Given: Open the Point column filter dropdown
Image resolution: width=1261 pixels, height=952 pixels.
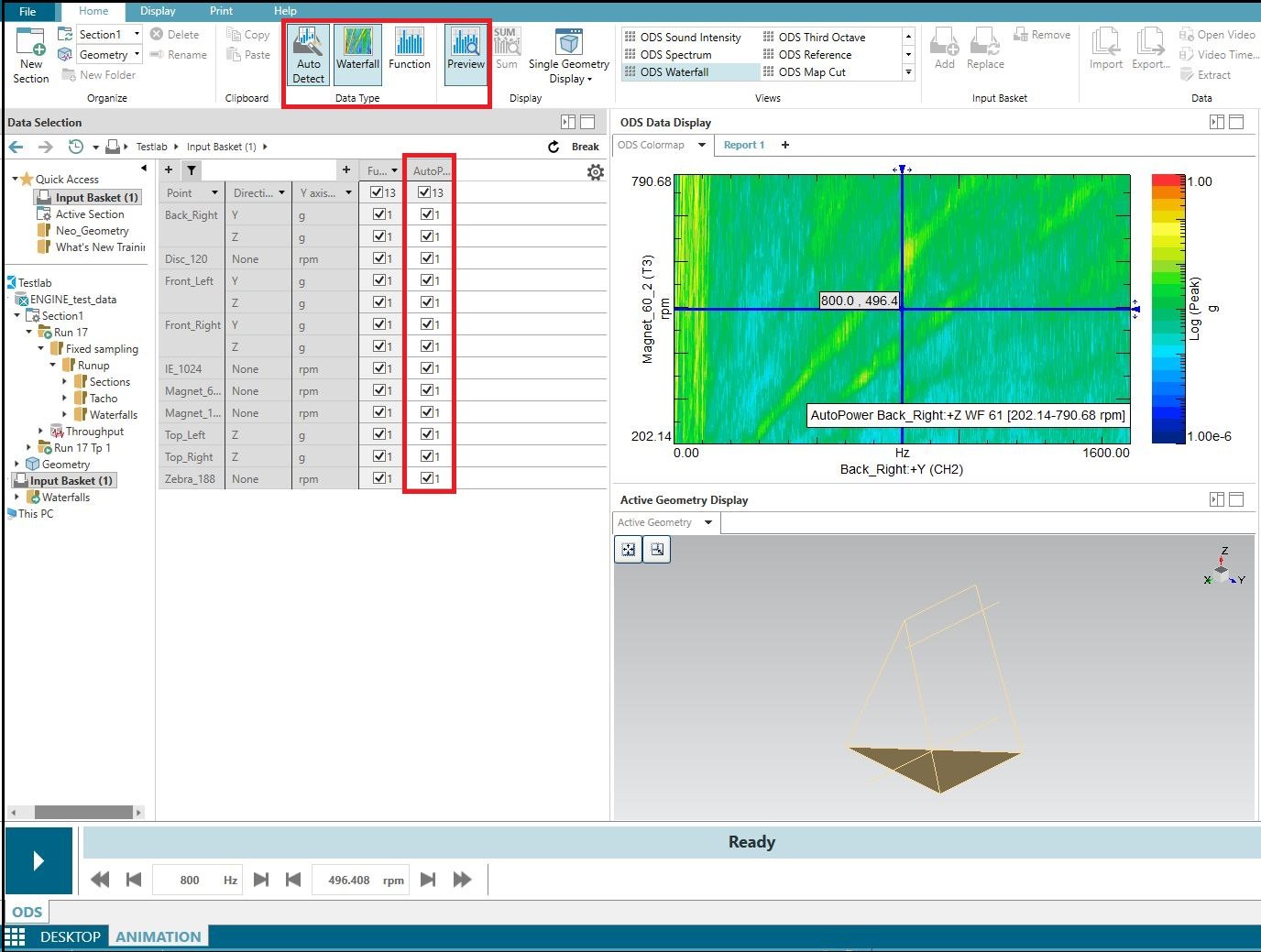Looking at the screenshot, I should point(214,192).
